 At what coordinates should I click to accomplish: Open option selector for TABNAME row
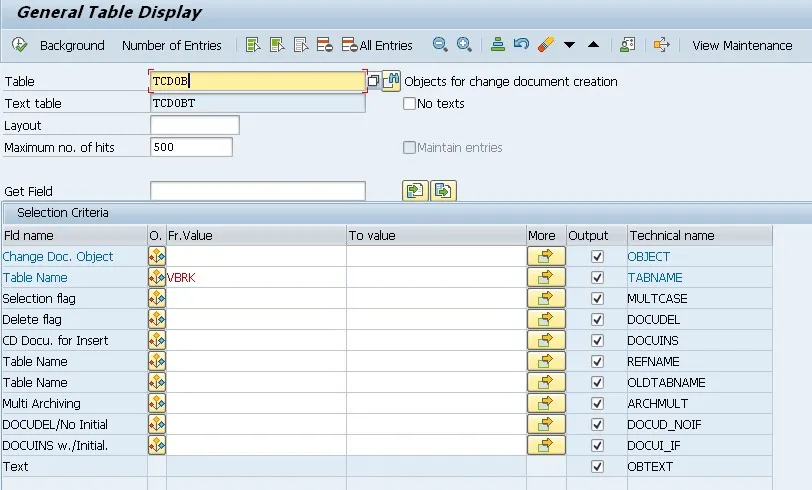click(x=157, y=278)
